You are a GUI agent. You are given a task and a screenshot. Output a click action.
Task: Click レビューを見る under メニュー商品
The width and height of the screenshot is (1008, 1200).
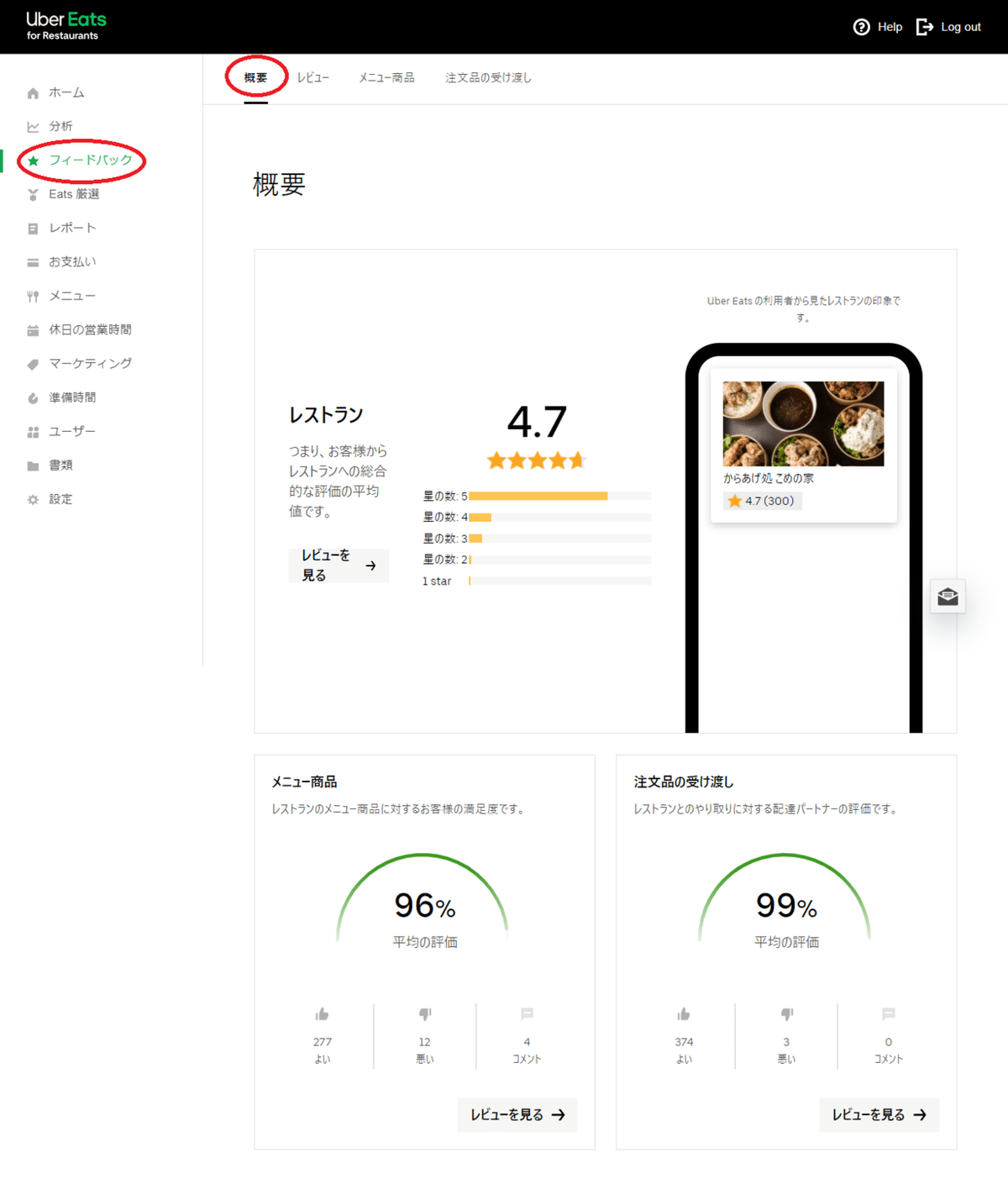[x=517, y=1115]
